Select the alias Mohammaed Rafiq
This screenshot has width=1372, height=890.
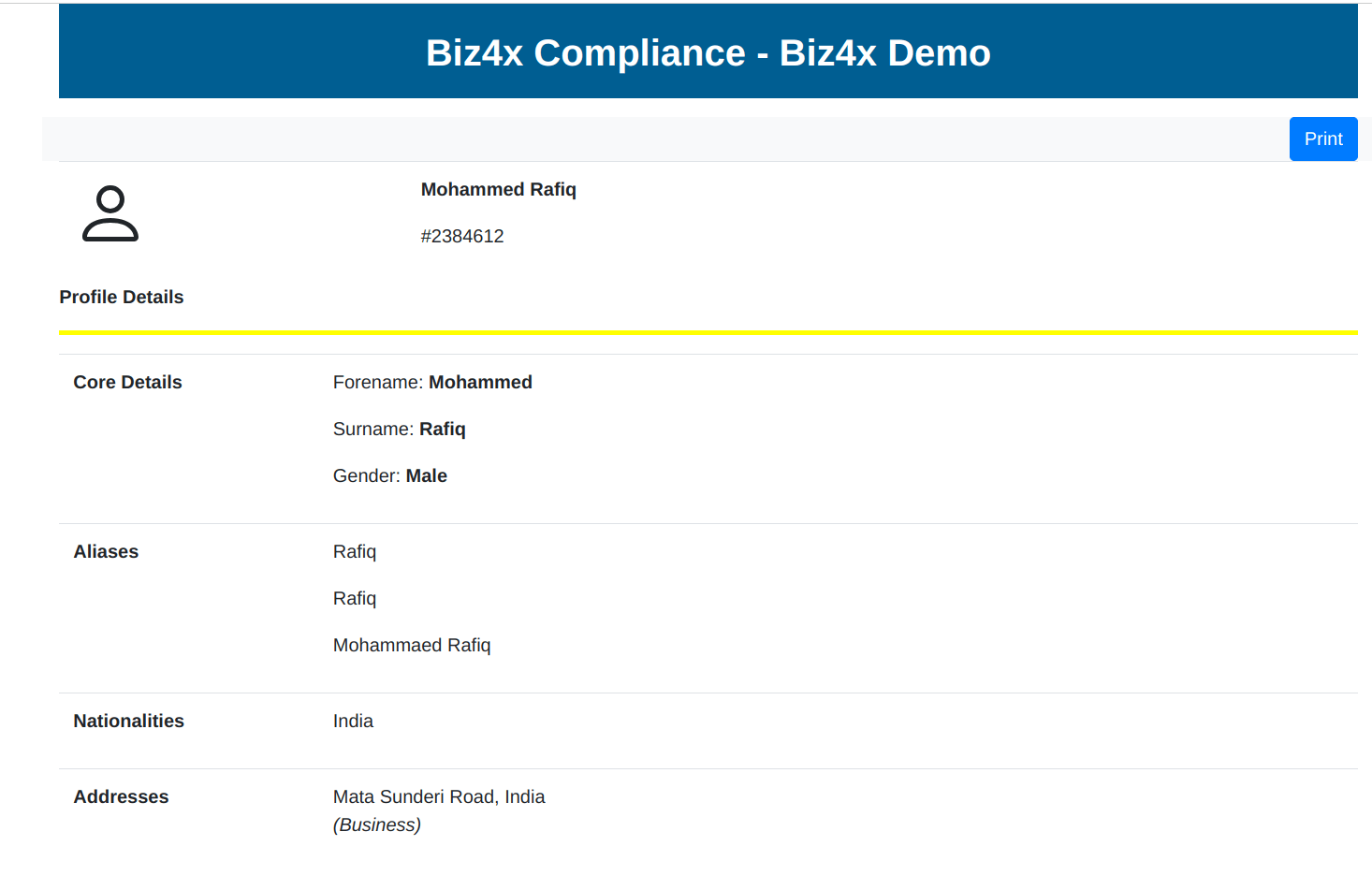(x=412, y=645)
